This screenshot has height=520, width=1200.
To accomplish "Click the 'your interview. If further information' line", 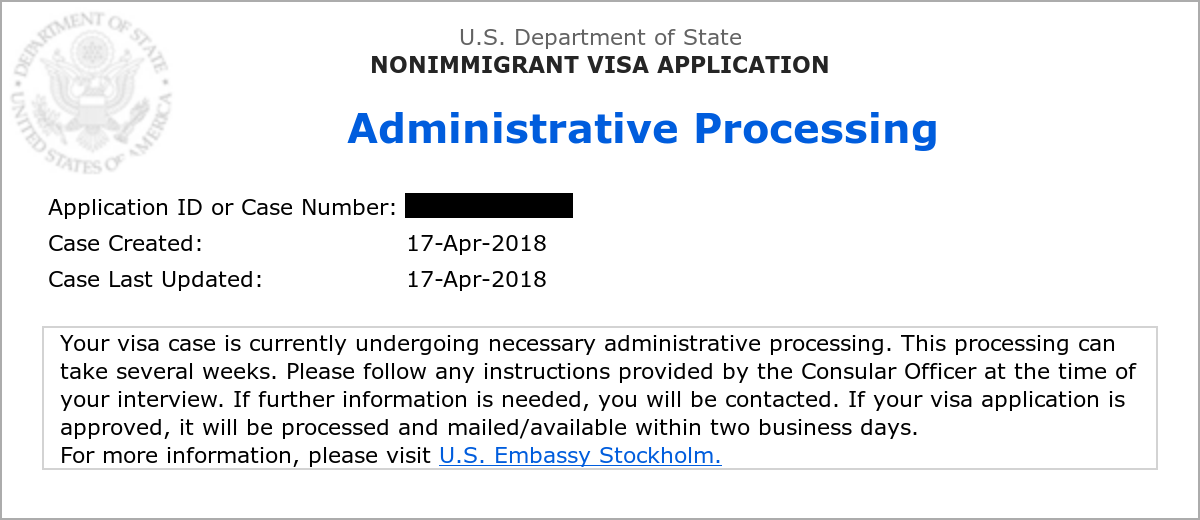I will click(593, 400).
